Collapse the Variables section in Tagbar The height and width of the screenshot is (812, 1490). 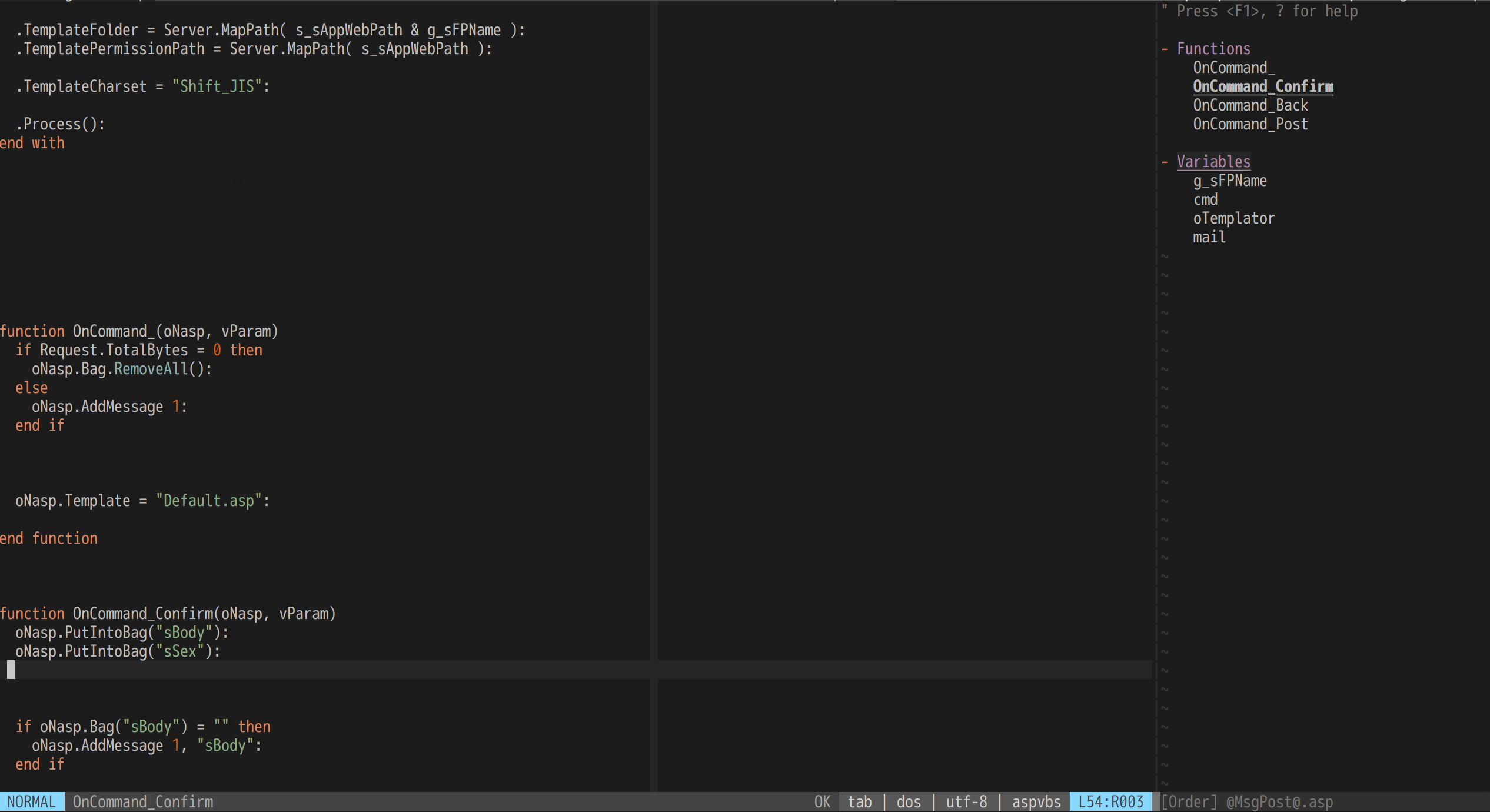(1166, 161)
